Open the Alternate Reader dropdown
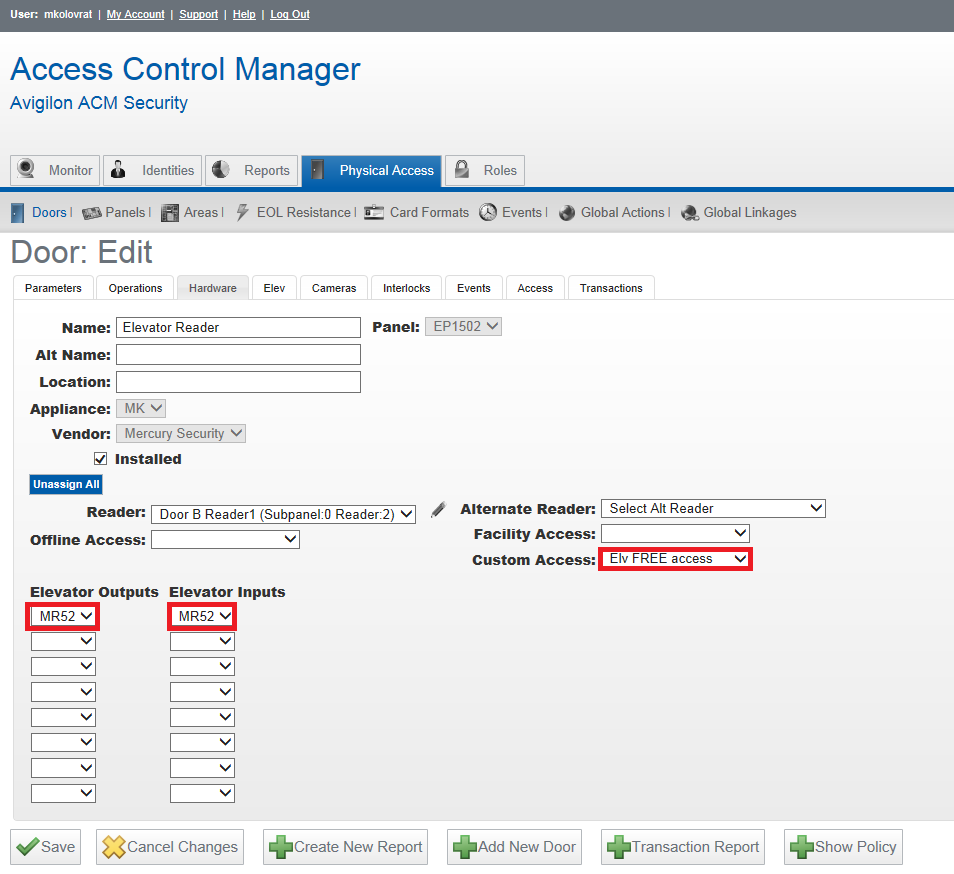This screenshot has height=874, width=954. point(713,508)
